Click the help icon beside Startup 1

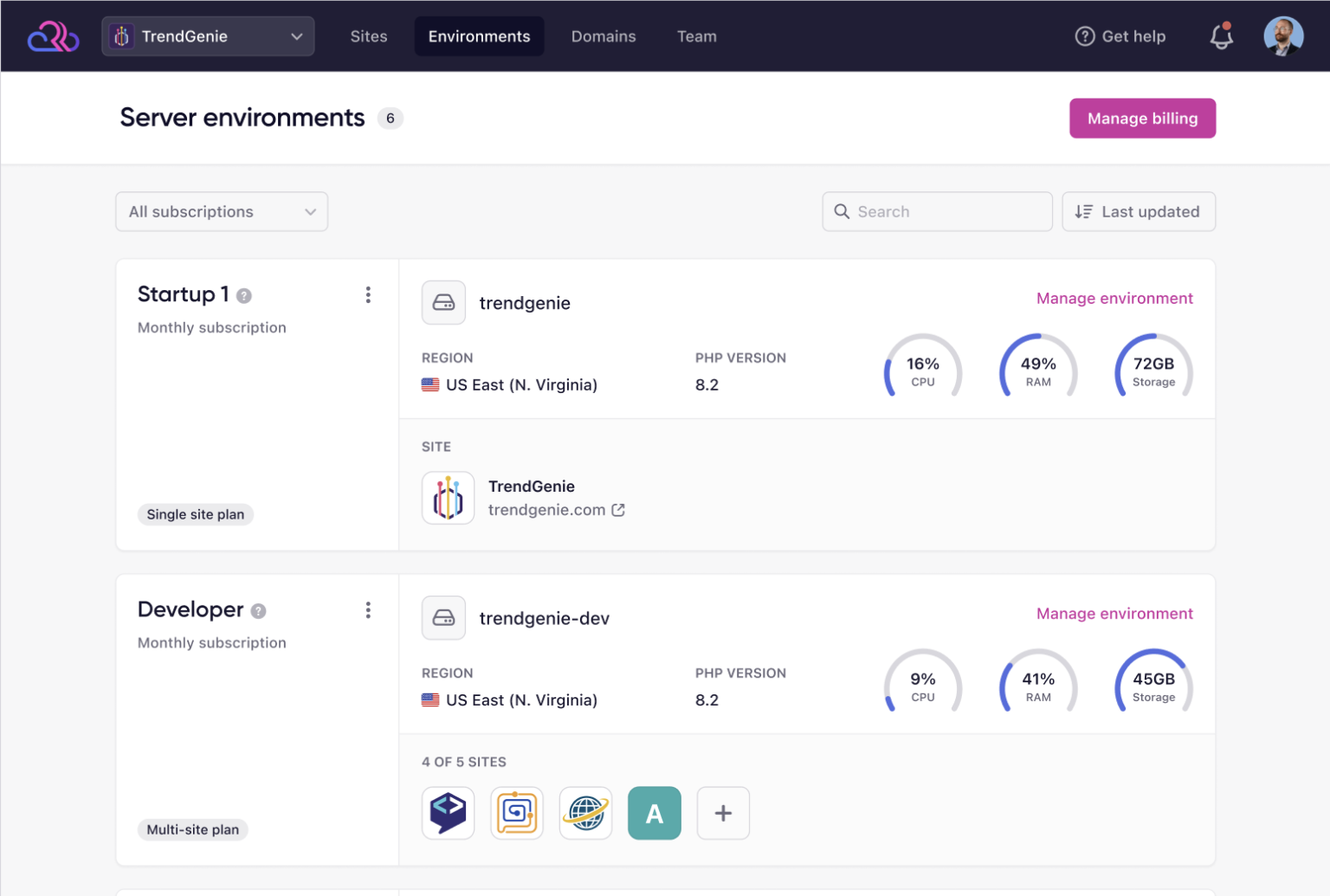click(x=244, y=296)
